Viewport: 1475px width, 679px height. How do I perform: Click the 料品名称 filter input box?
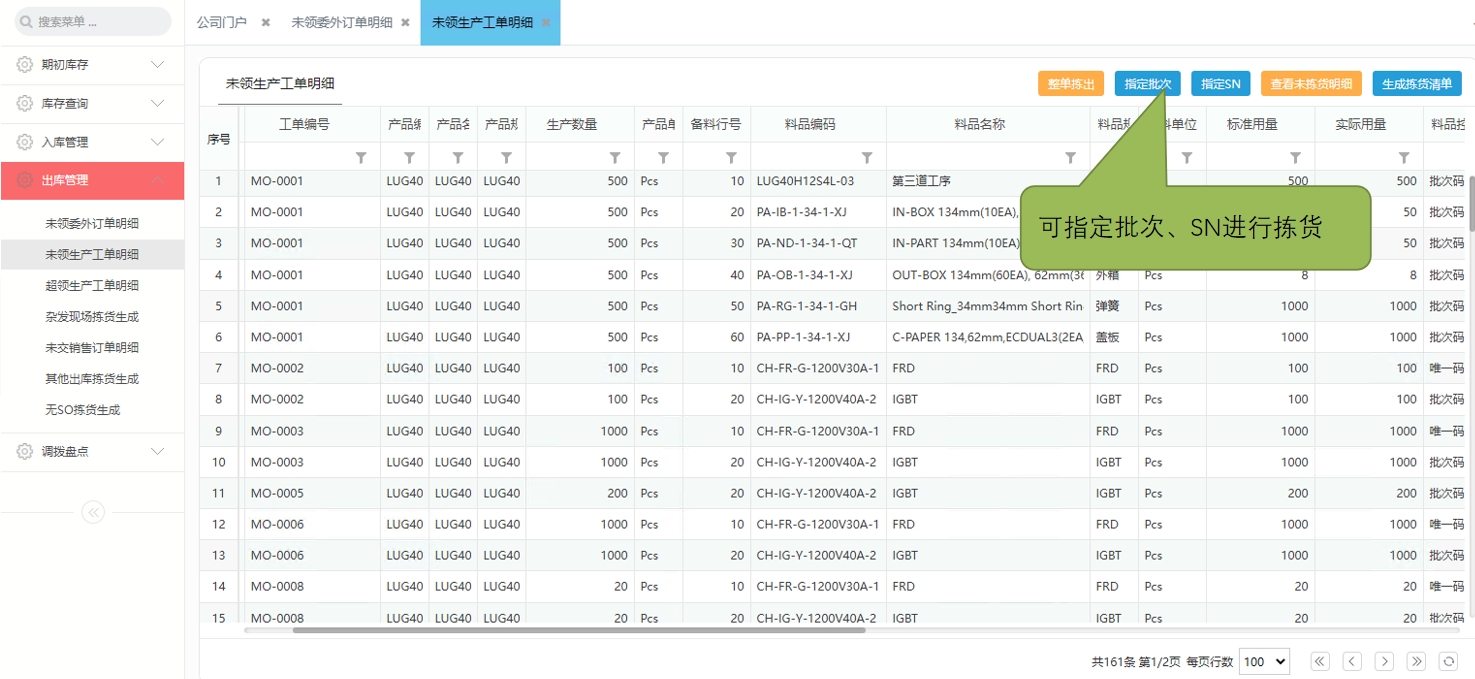pyautogui.click(x=976, y=158)
